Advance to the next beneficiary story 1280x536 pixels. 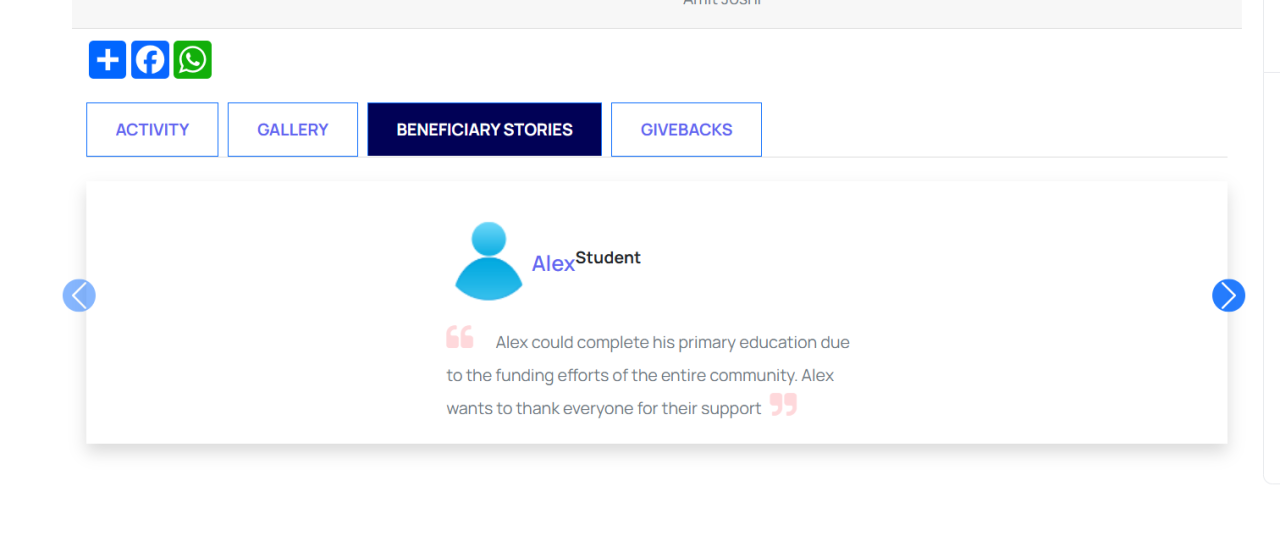coord(1228,295)
